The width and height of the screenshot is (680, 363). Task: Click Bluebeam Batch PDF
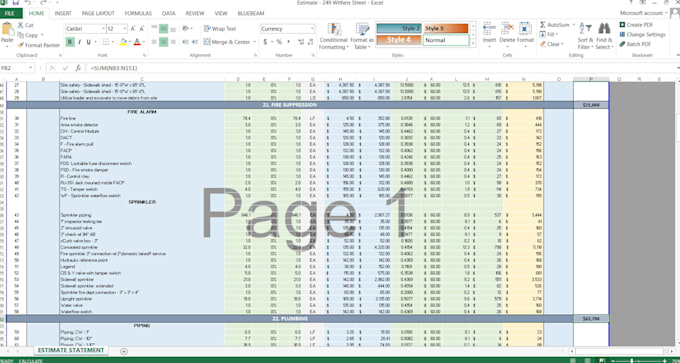click(635, 44)
